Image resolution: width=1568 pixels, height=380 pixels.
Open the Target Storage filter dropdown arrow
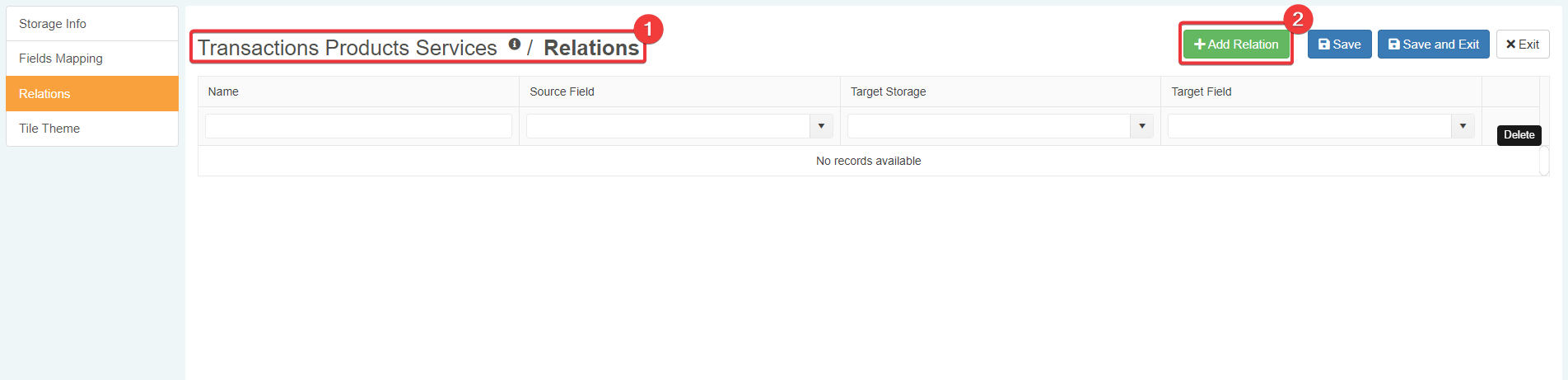pos(1141,126)
